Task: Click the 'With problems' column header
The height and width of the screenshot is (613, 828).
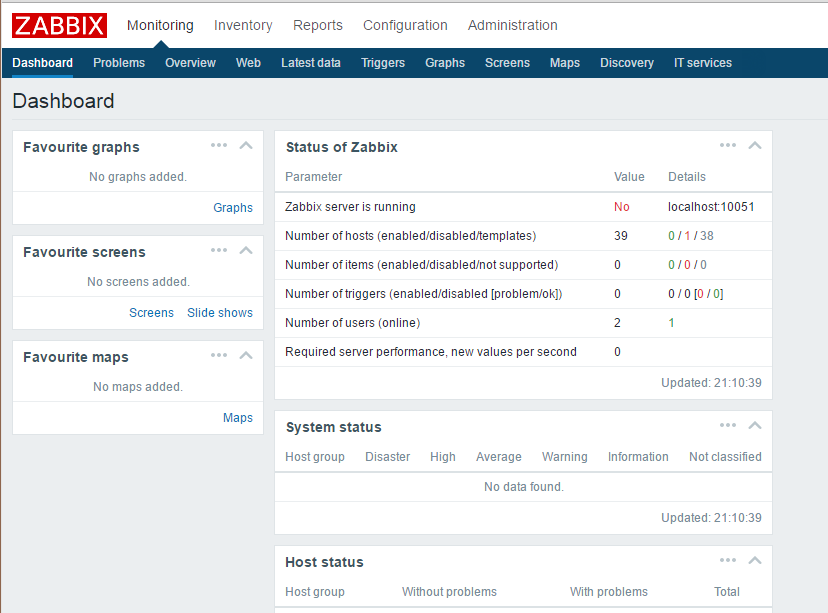Action: coord(608,592)
